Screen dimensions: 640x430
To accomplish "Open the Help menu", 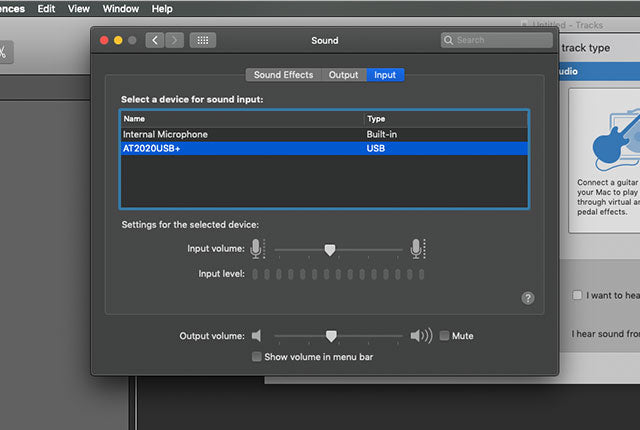I will tap(162, 8).
